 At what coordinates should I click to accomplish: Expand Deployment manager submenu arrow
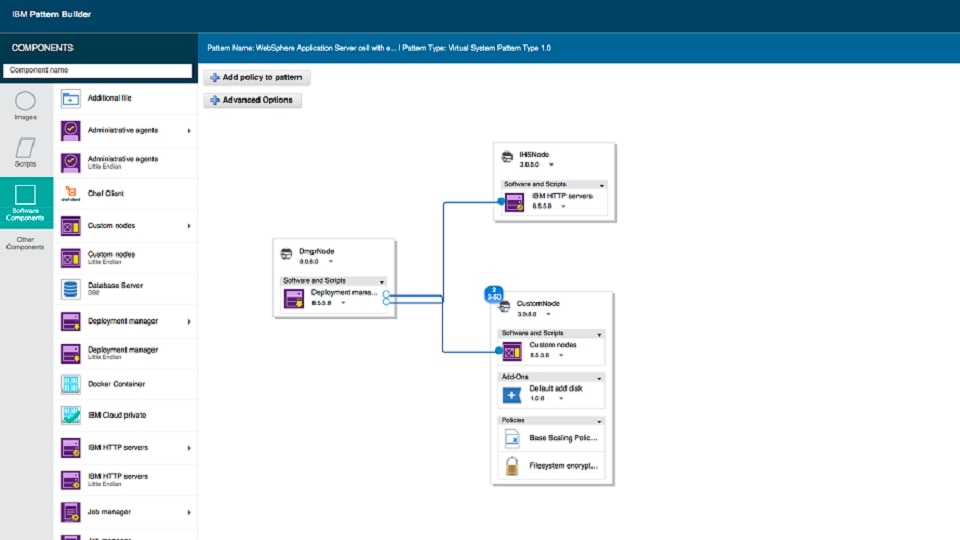click(189, 321)
